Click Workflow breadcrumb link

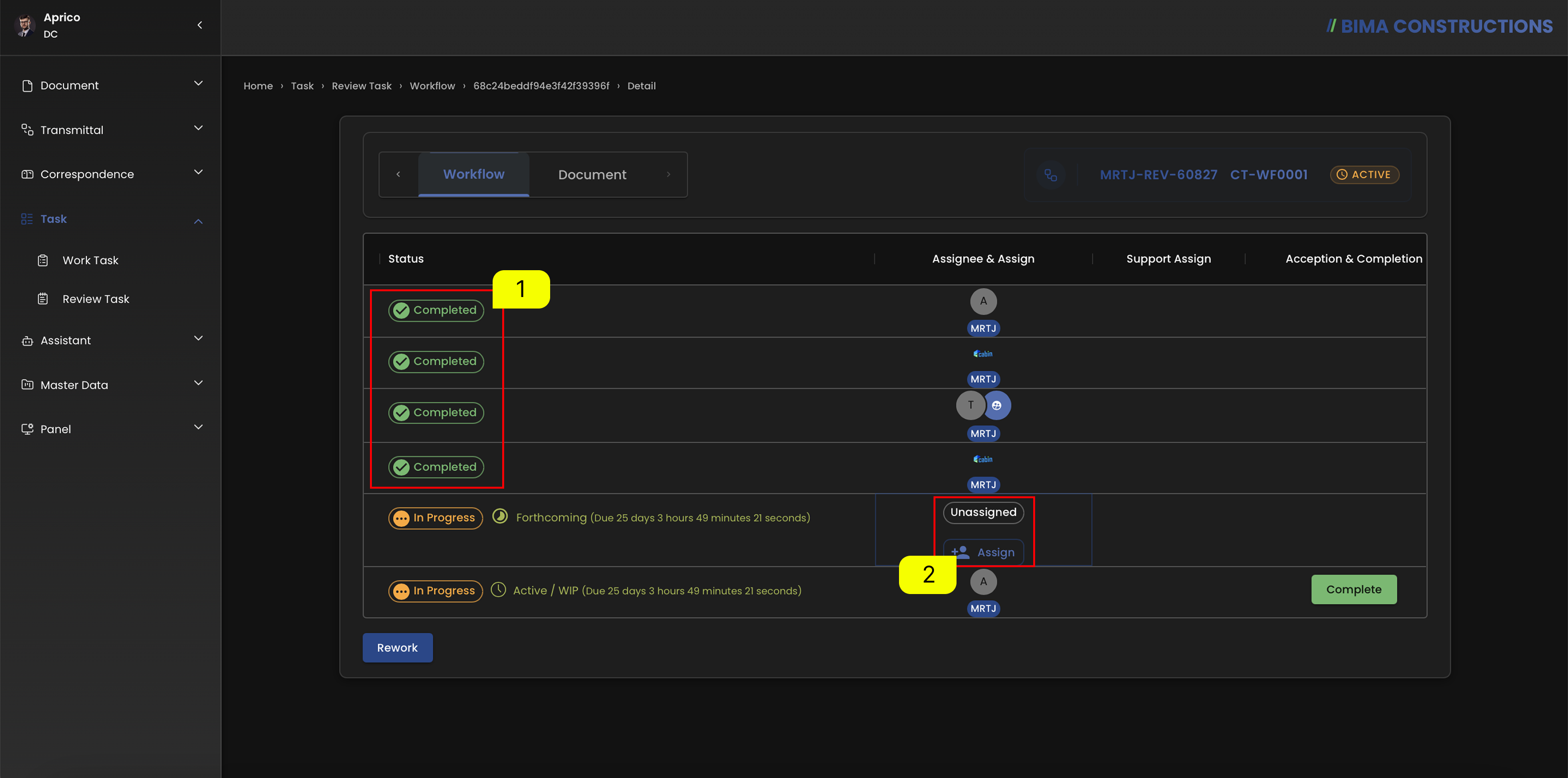click(x=432, y=86)
